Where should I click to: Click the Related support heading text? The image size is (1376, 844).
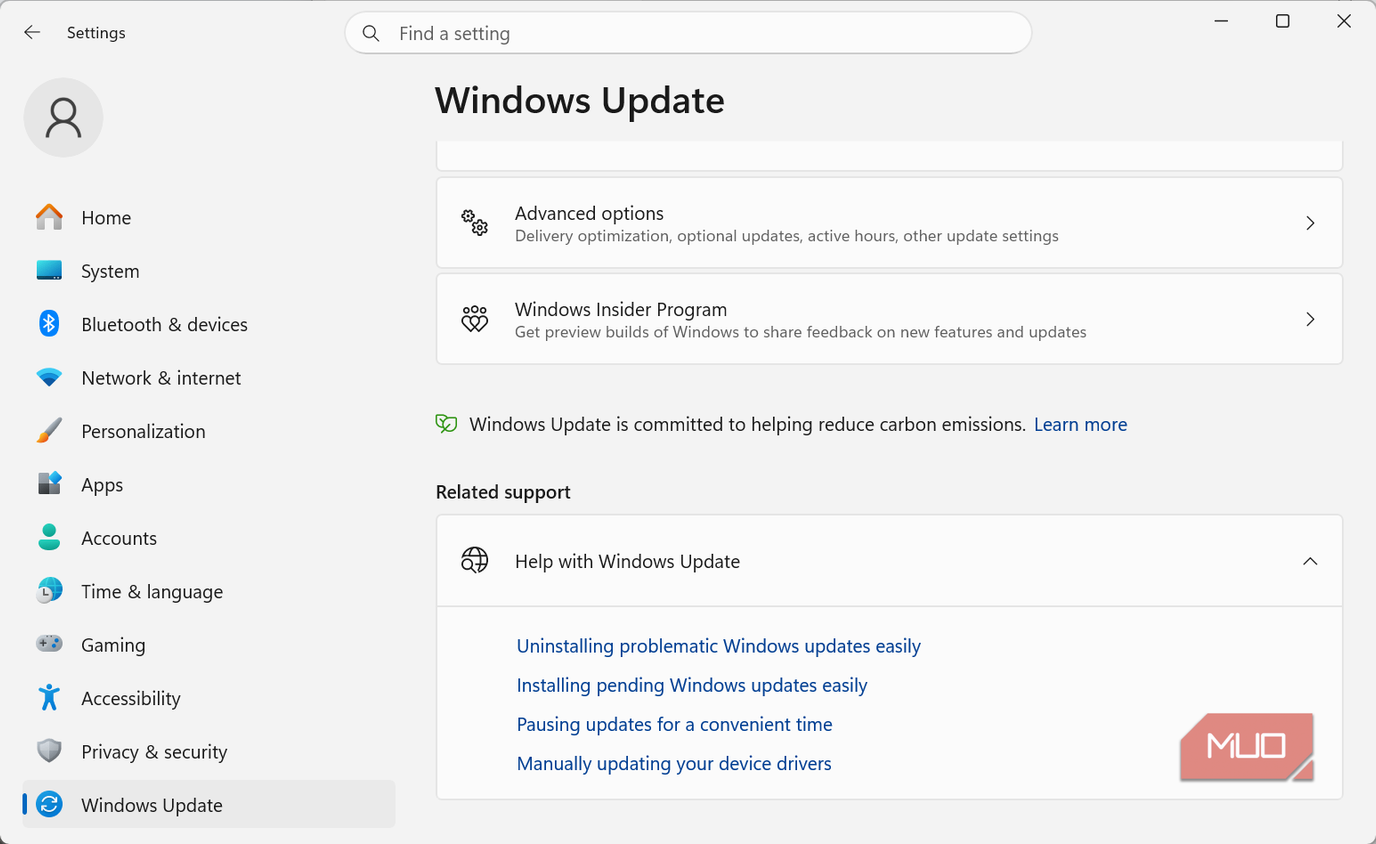click(503, 492)
